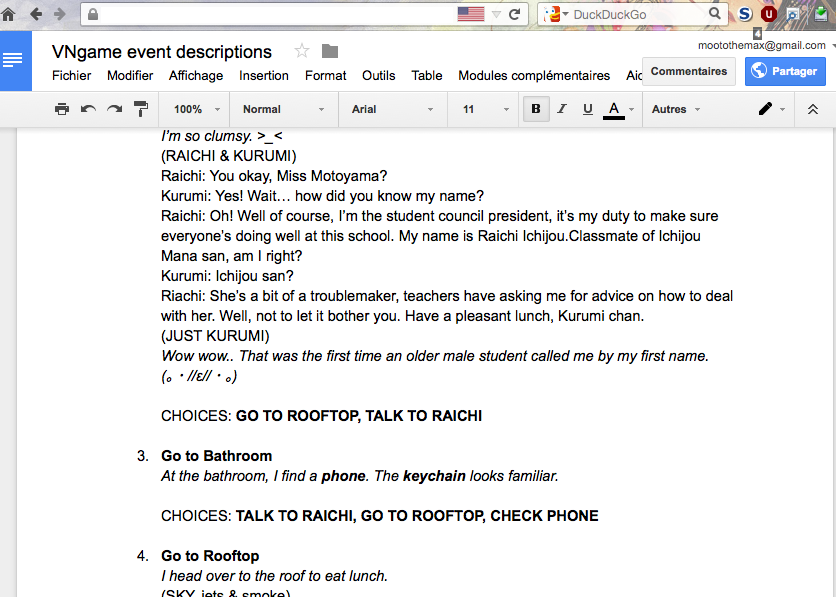
Task: Click the bold word "keychain"
Action: [x=434, y=477]
